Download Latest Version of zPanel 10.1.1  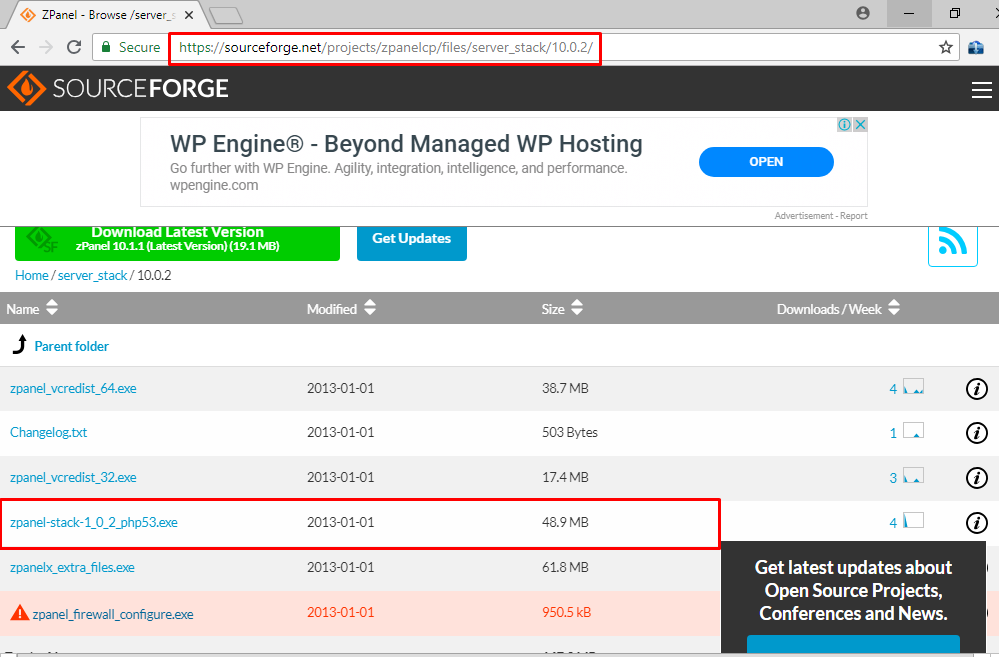point(176,238)
